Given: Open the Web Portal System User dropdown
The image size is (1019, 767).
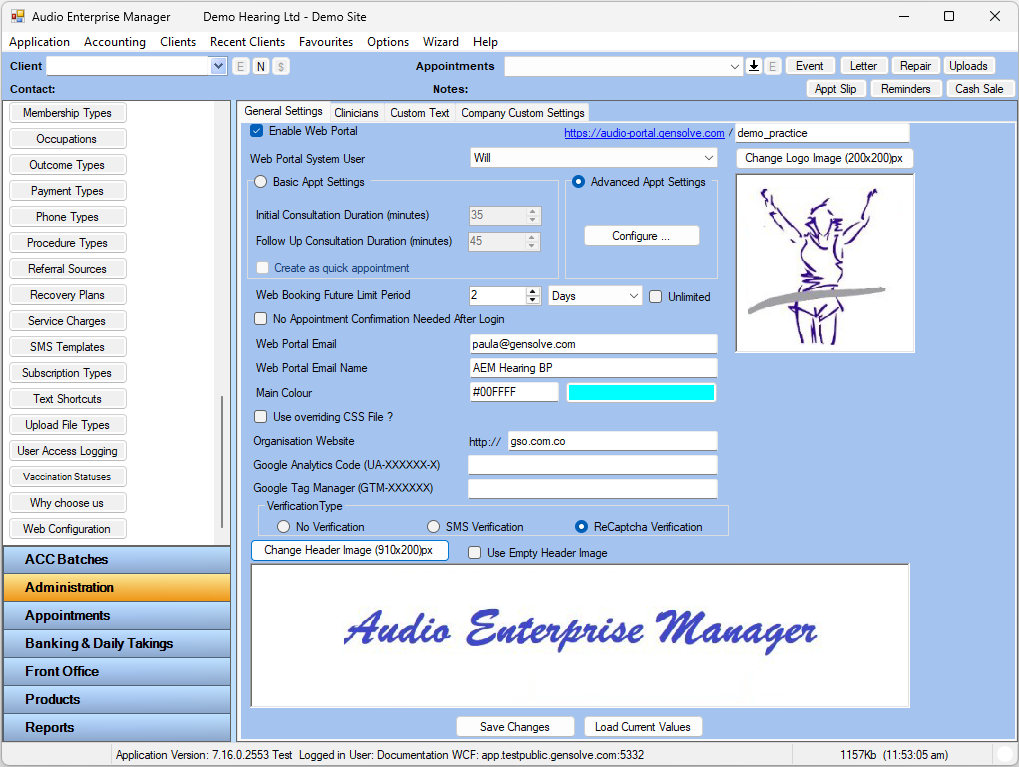Looking at the screenshot, I should 708,158.
